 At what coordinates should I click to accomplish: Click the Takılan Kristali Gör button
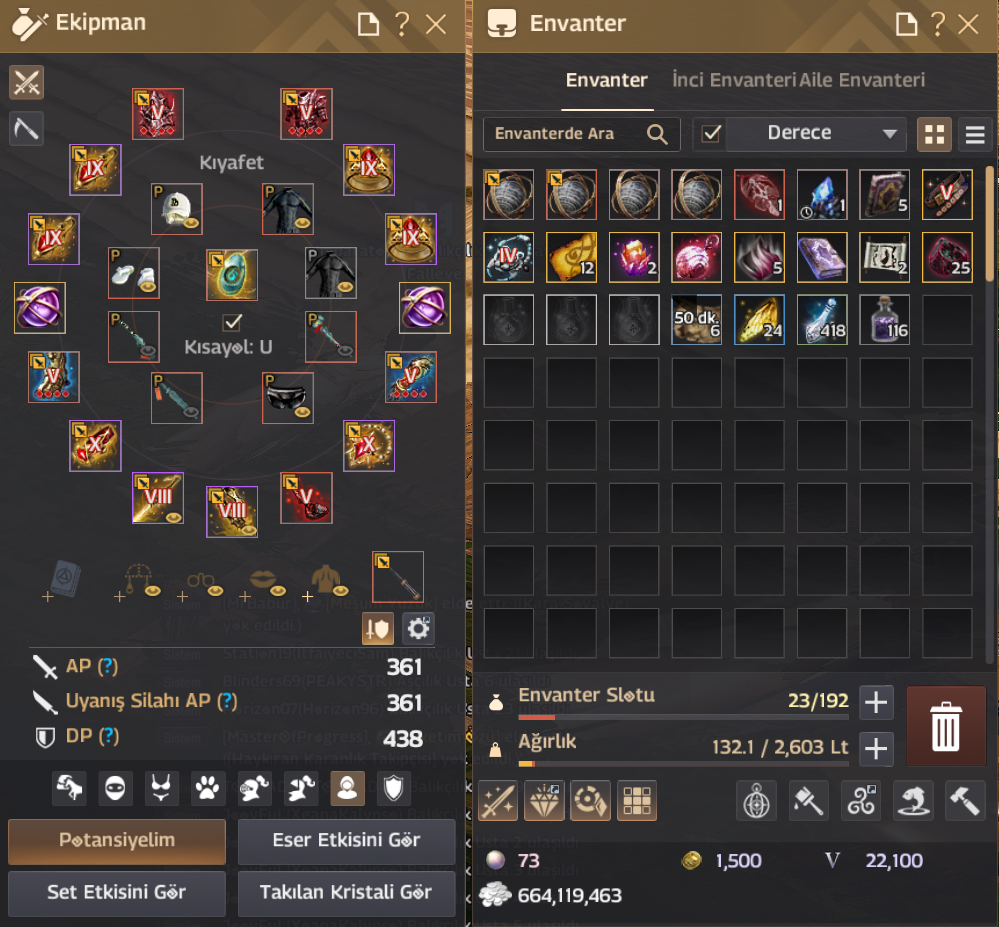click(x=346, y=892)
